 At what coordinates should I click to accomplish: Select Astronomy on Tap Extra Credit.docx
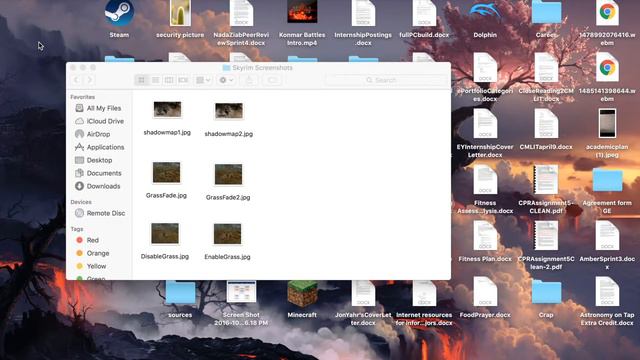[607, 291]
